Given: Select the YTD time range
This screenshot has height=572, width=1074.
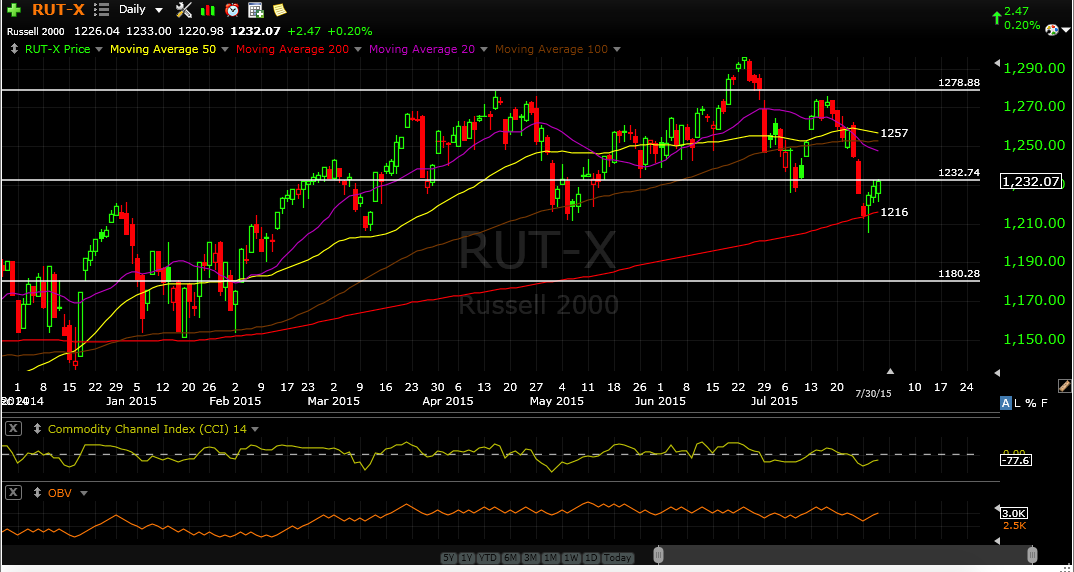Looking at the screenshot, I should 488,558.
